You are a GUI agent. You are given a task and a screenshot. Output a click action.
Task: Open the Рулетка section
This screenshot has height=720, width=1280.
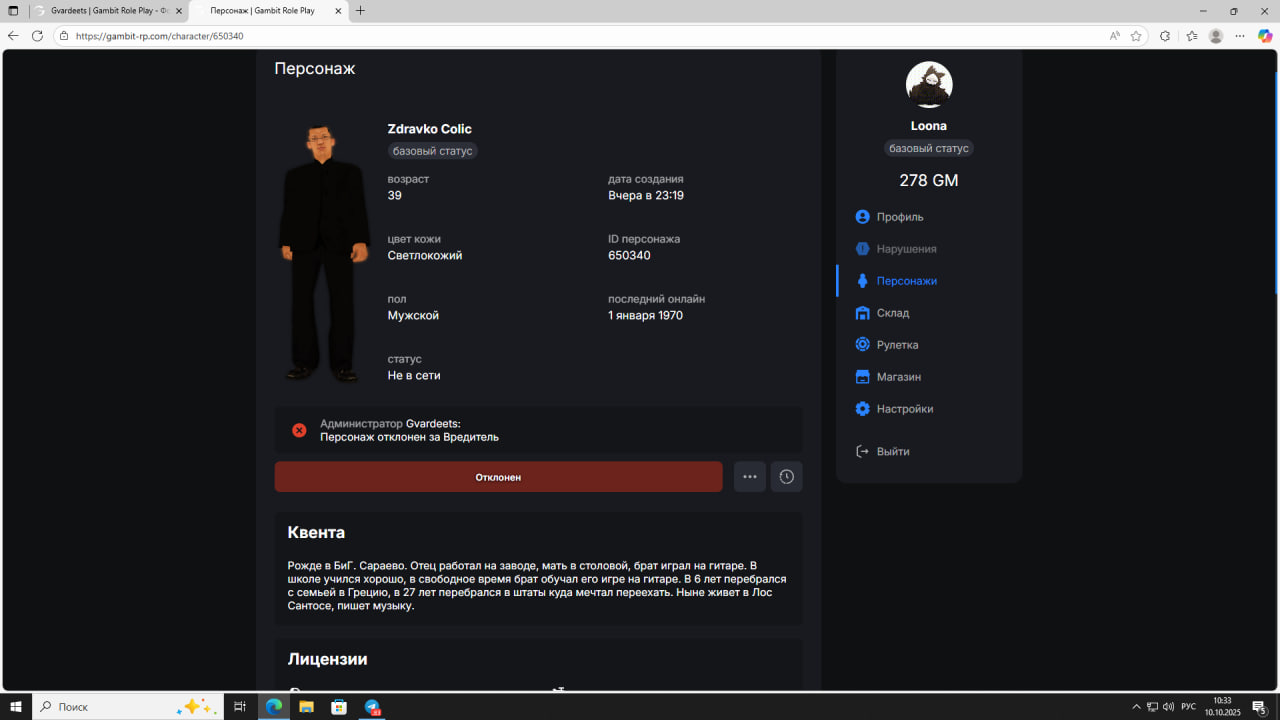click(896, 345)
